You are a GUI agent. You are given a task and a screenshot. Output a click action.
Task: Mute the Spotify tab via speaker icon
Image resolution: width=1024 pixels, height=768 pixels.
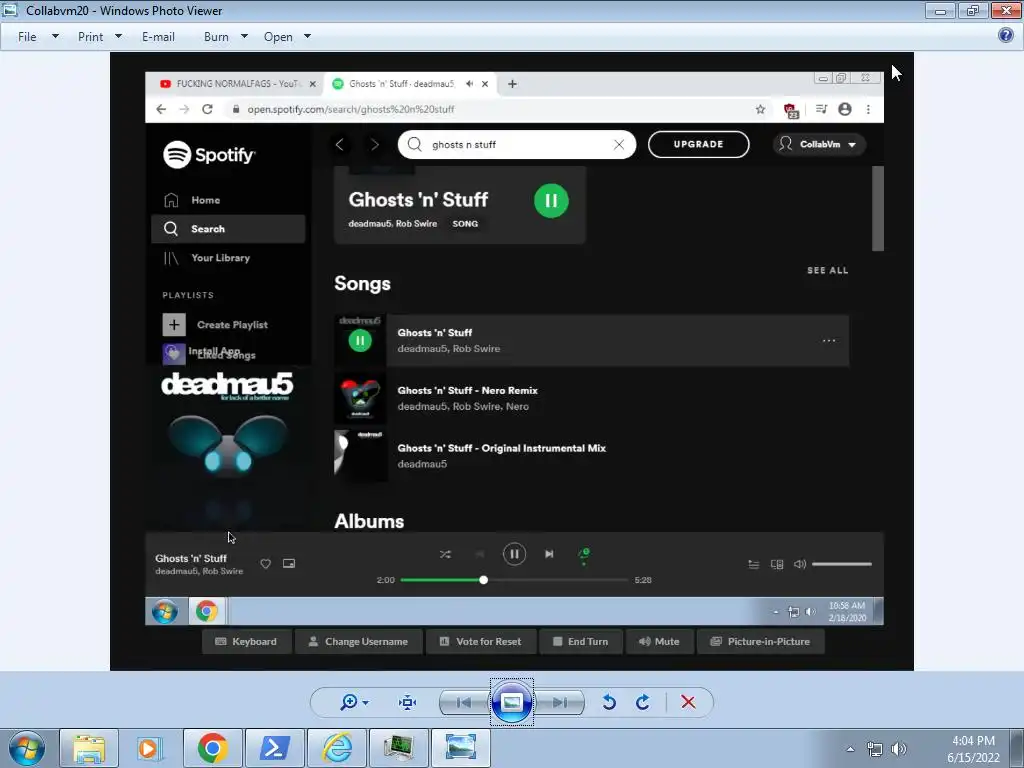pos(470,84)
